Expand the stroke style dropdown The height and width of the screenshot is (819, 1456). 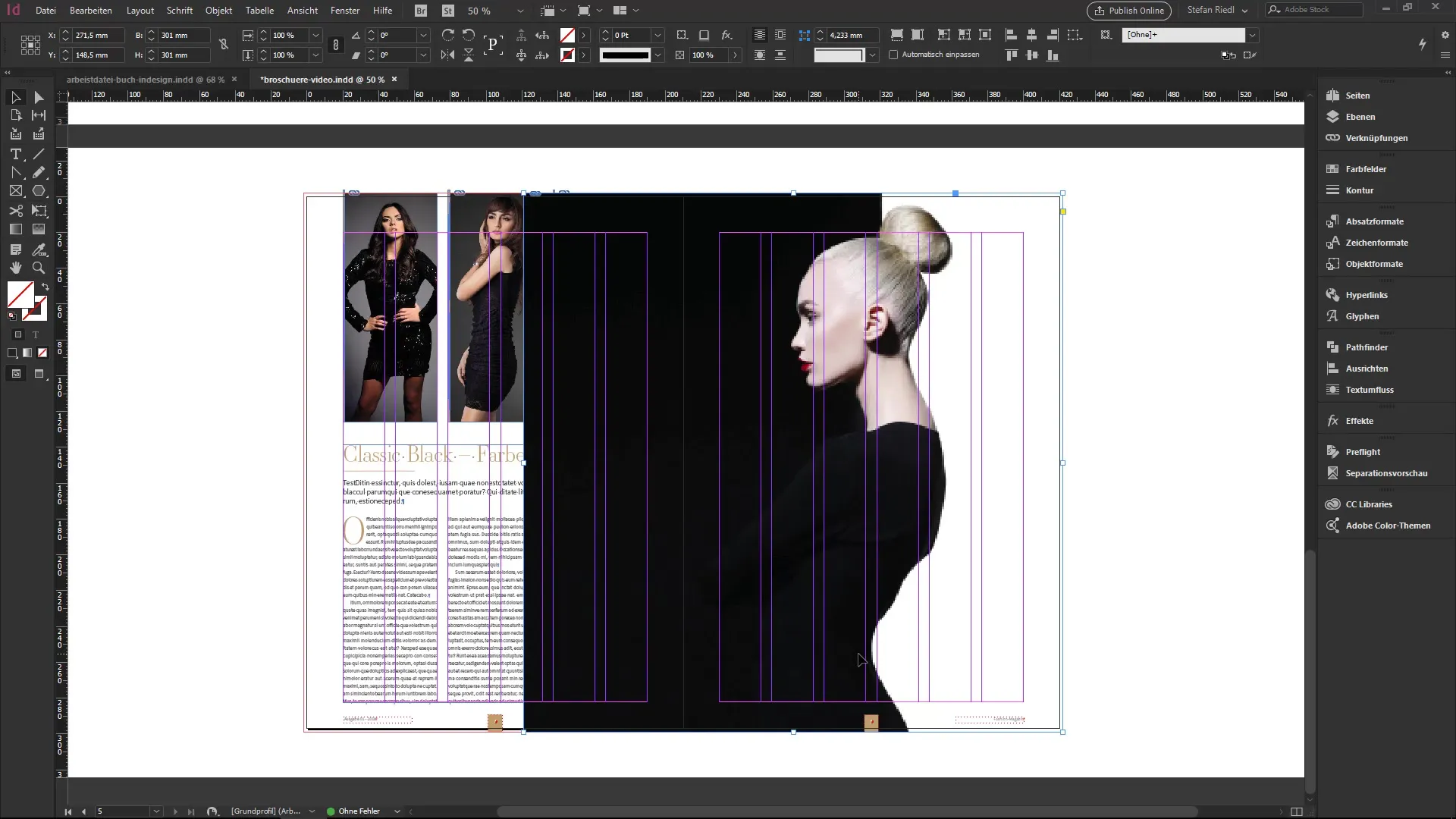[657, 55]
